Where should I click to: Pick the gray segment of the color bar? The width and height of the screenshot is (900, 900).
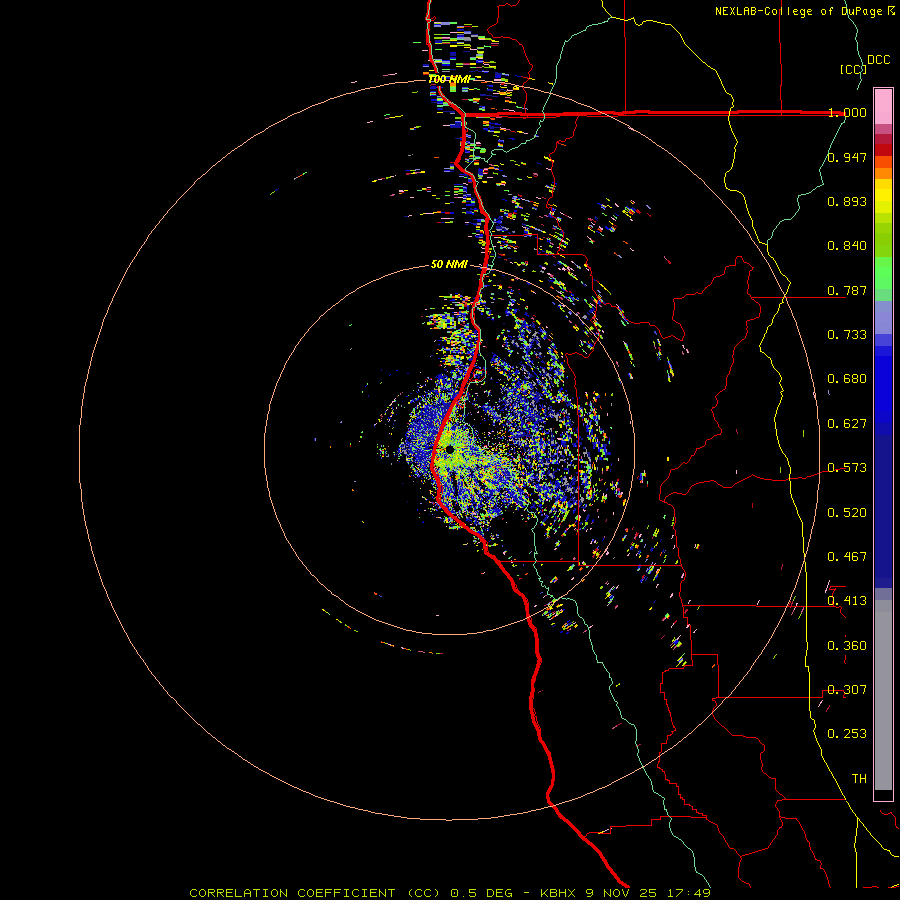point(883,695)
